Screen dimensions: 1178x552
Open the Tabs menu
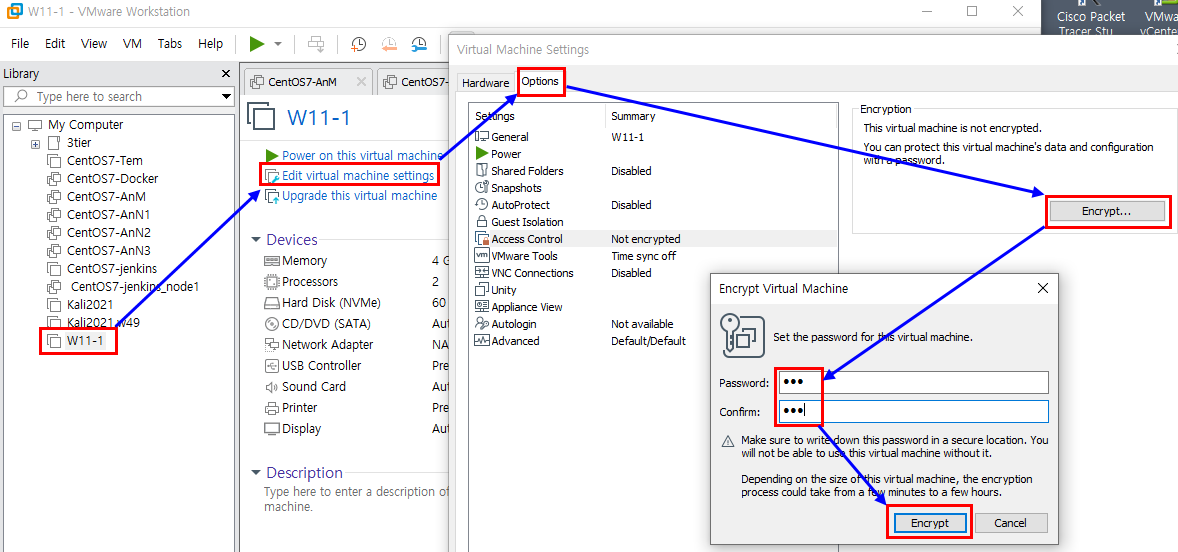tap(170, 44)
